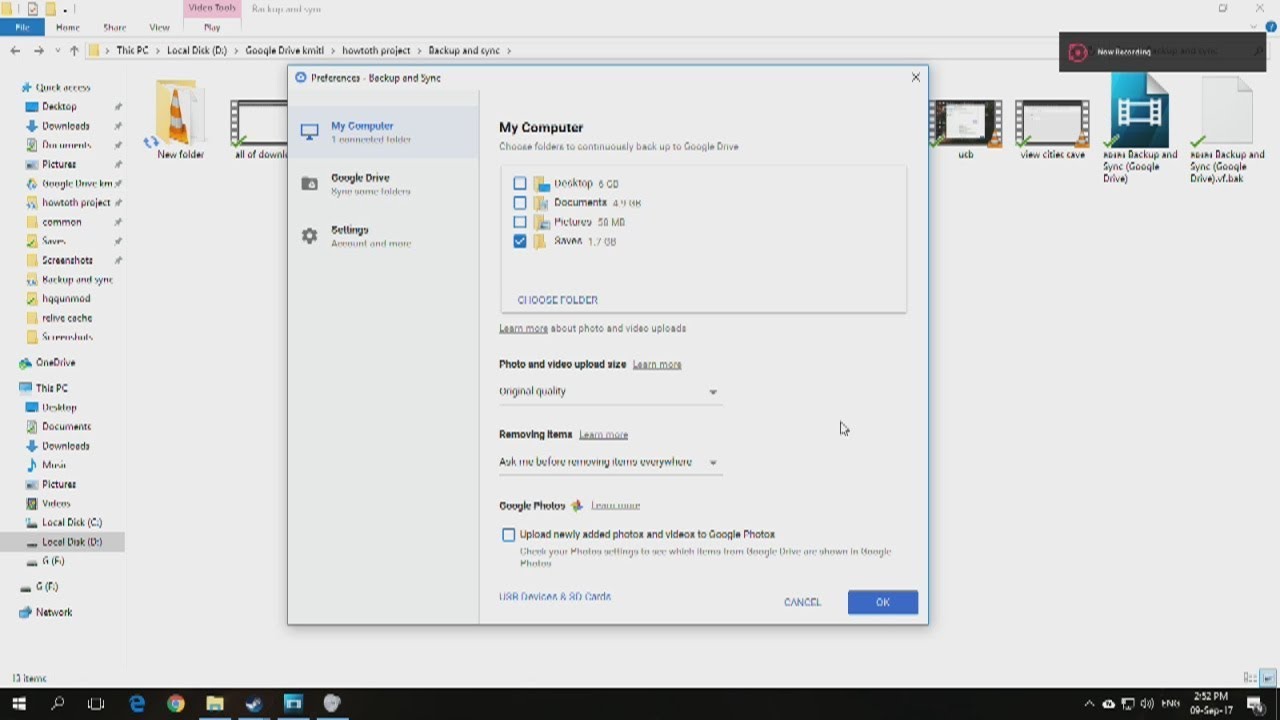The height and width of the screenshot is (720, 1280).
Task: Open Learn more next to Google Photos
Action: [615, 506]
